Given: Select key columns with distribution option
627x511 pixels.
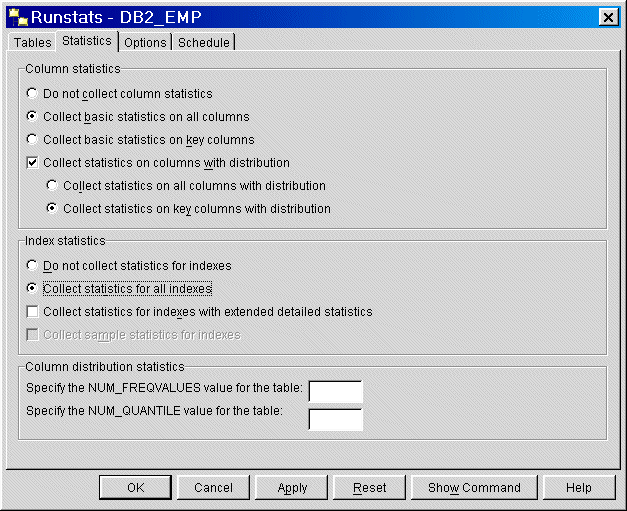Looking at the screenshot, I should 53,209.
